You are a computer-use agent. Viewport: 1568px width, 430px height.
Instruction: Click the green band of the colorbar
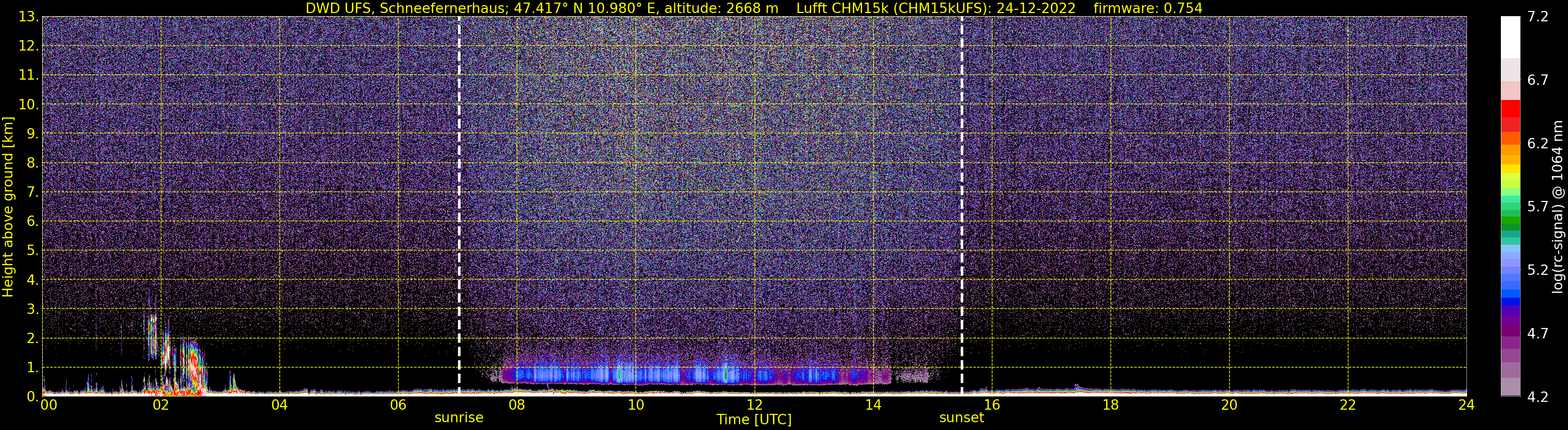pos(1510,219)
